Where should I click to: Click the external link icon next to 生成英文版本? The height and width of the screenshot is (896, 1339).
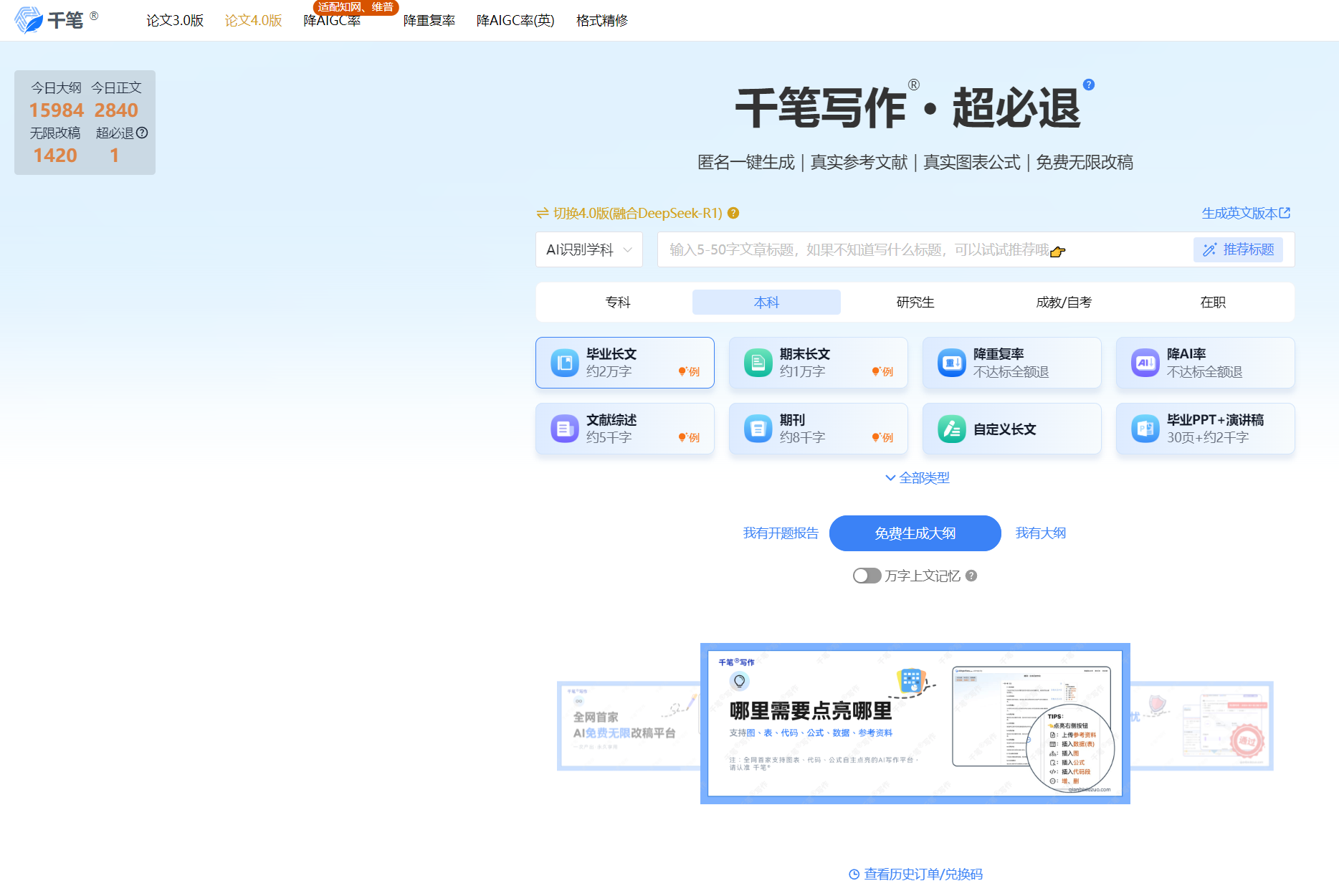click(1285, 213)
